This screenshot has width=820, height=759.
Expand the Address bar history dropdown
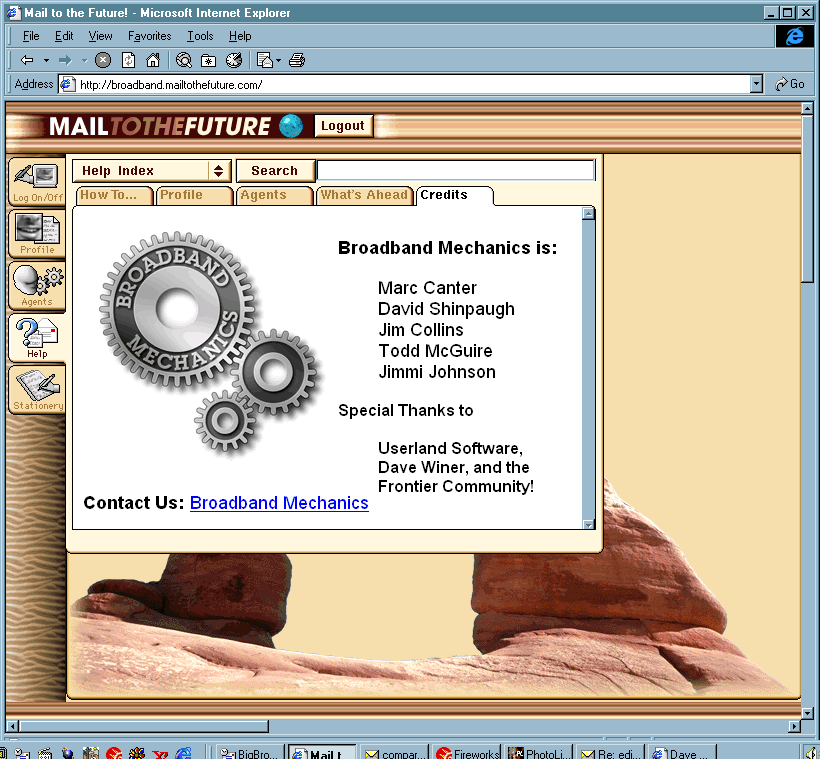(x=756, y=85)
